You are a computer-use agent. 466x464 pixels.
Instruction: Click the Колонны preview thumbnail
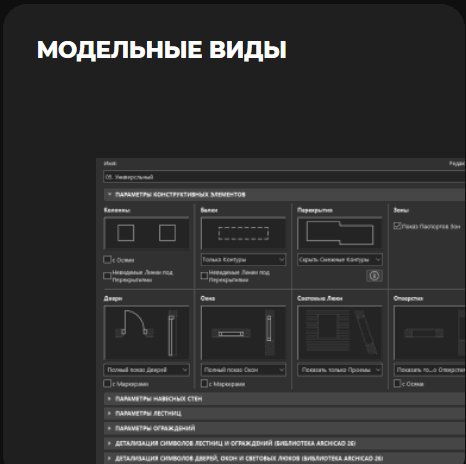(147, 233)
